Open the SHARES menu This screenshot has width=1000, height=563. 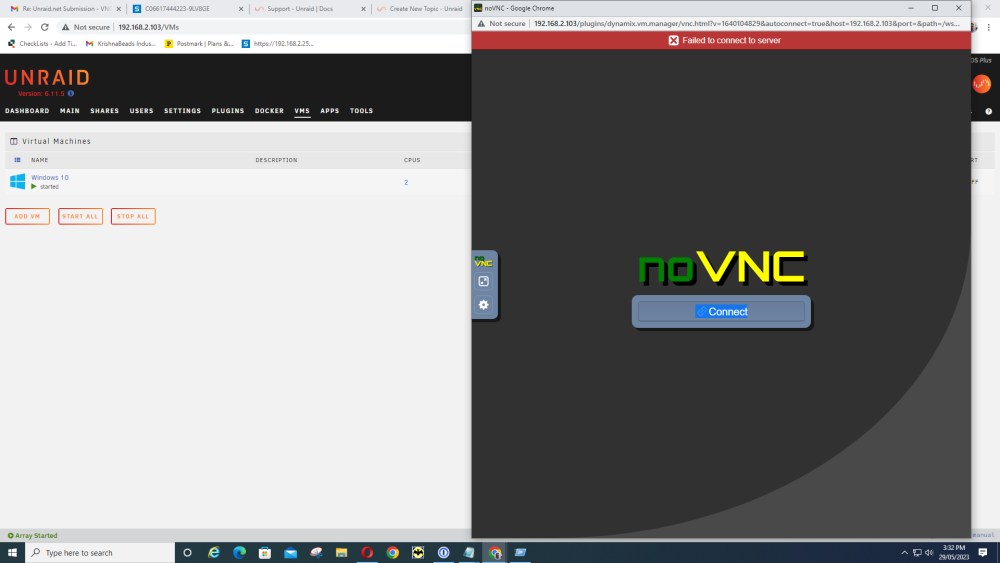tap(105, 111)
